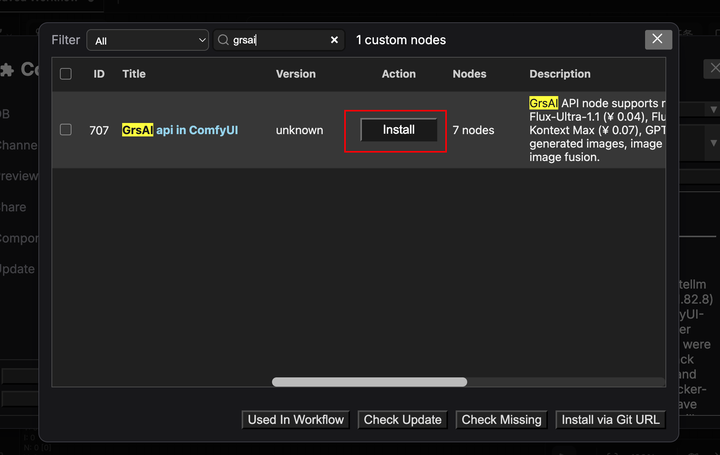Clear the grsai search text
Viewport: 720px width, 455px height.
coord(334,40)
